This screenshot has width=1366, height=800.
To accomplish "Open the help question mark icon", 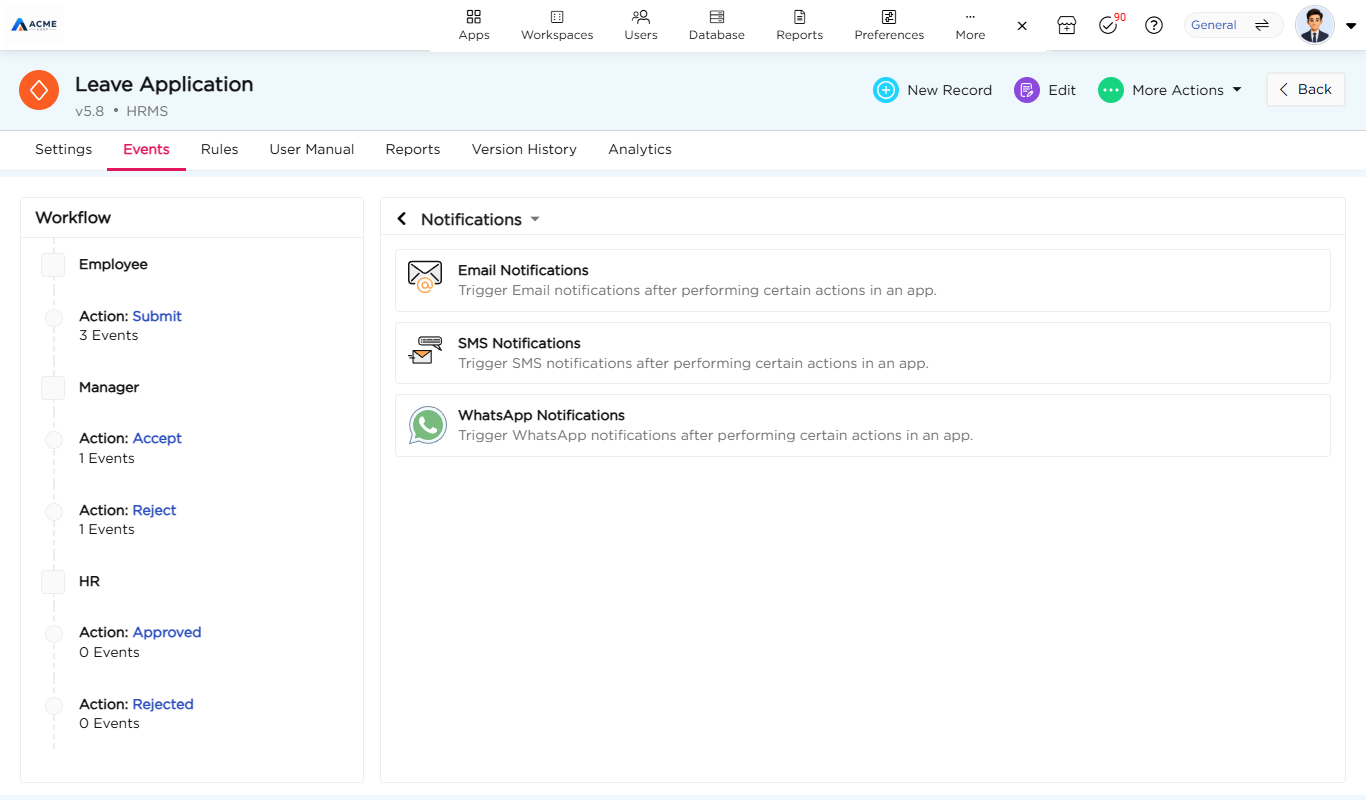I will coord(1154,26).
